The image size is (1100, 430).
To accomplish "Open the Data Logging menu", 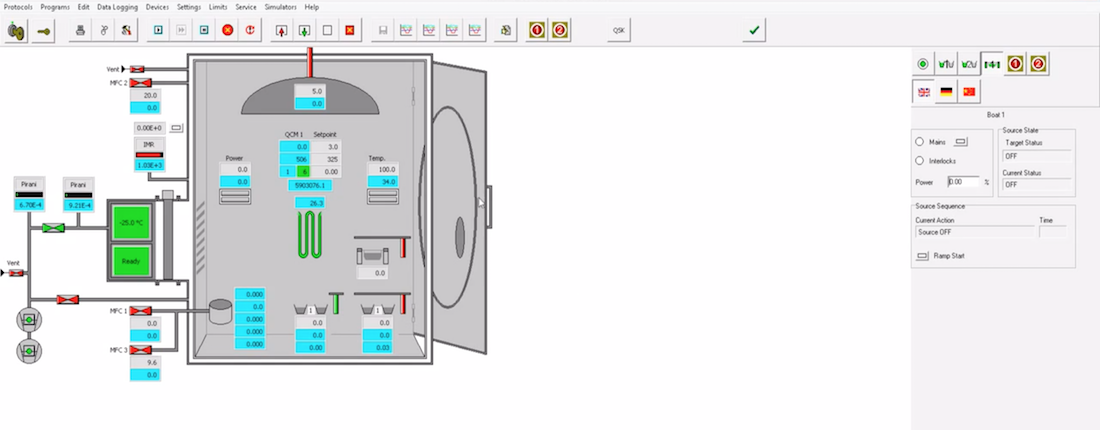I will click(117, 7).
